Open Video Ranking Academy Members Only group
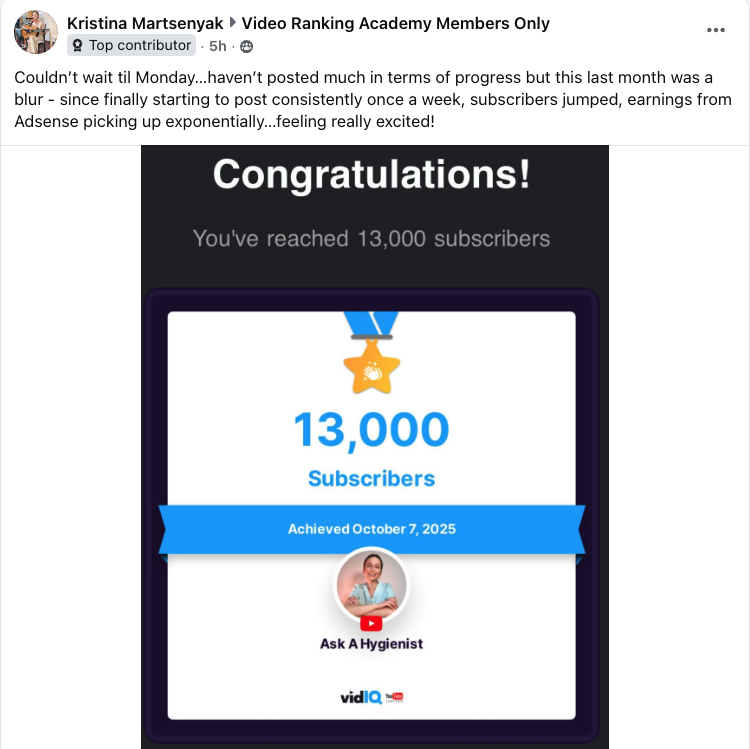The width and height of the screenshot is (750, 749). tap(396, 23)
